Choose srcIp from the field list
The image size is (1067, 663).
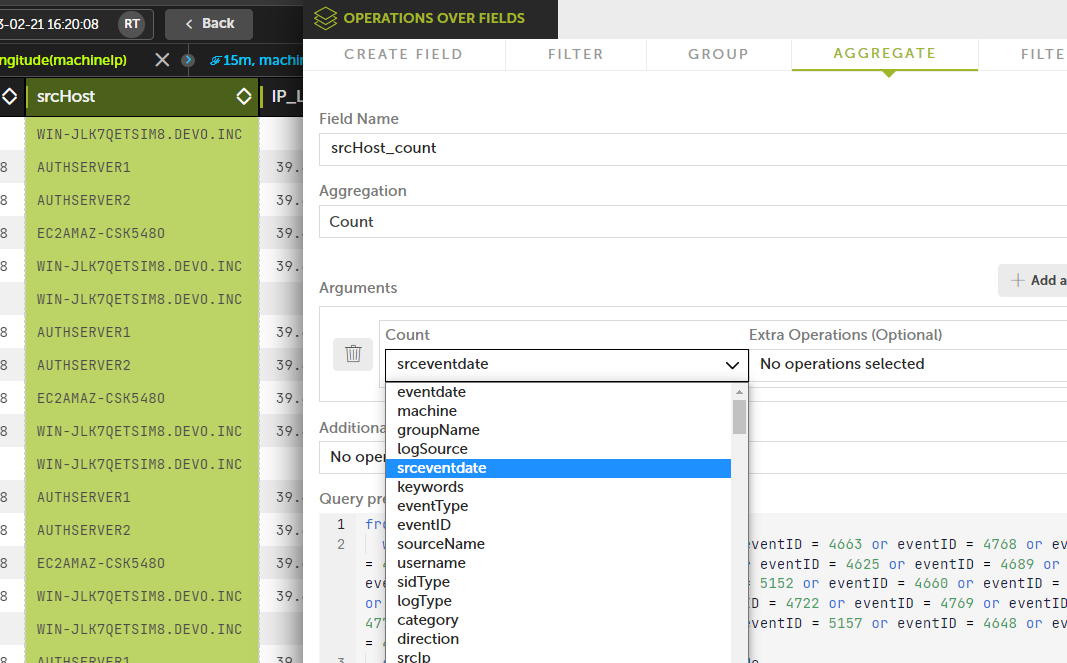[x=558, y=657]
